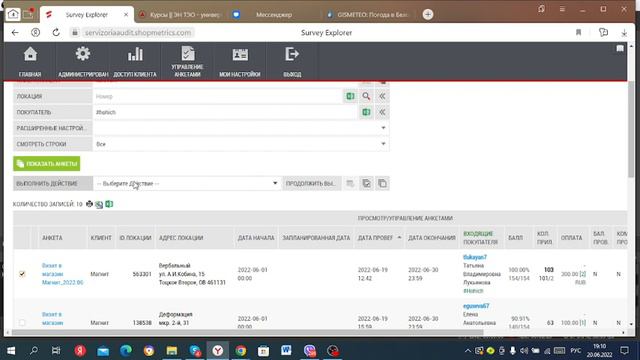Click the Excel import icon in Покупатель row

[366, 112]
